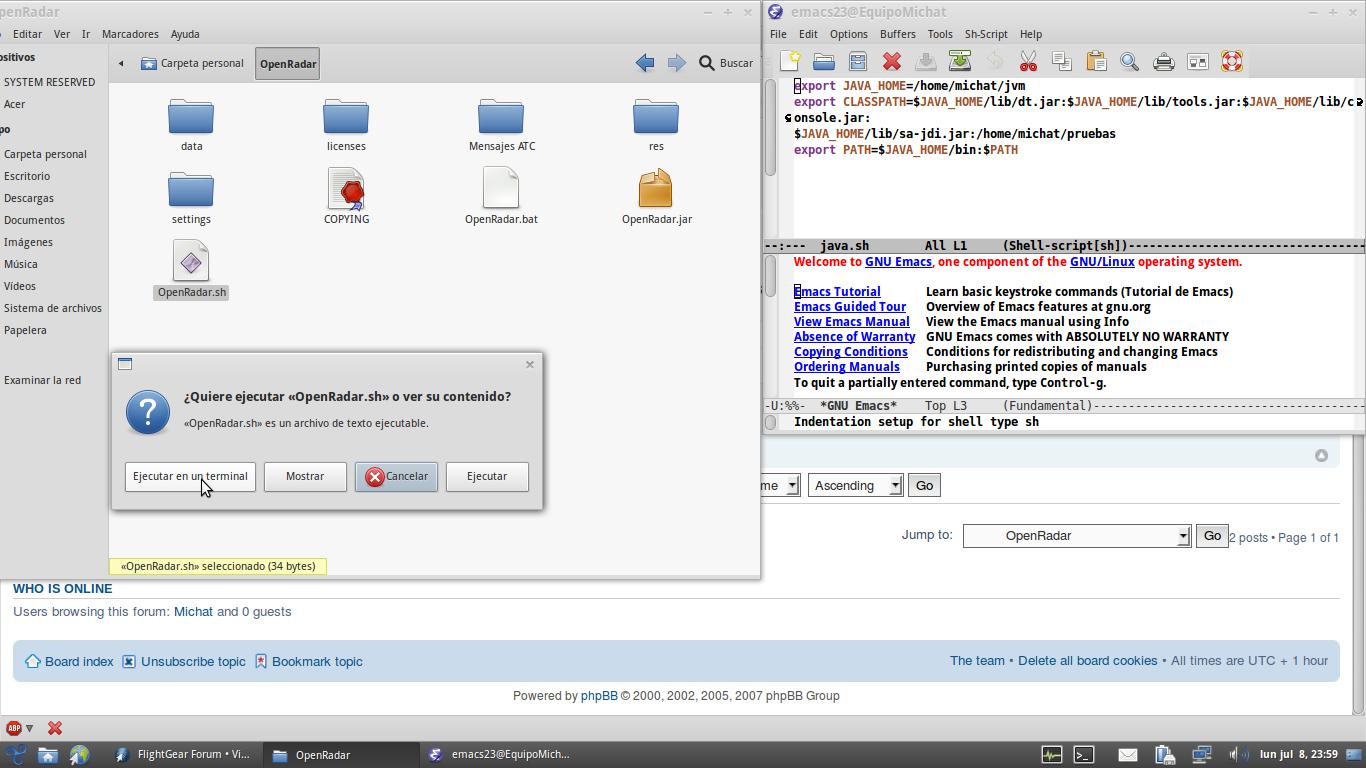Click the printer icon in Emacs toolbar
The image size is (1366, 768).
(1164, 62)
